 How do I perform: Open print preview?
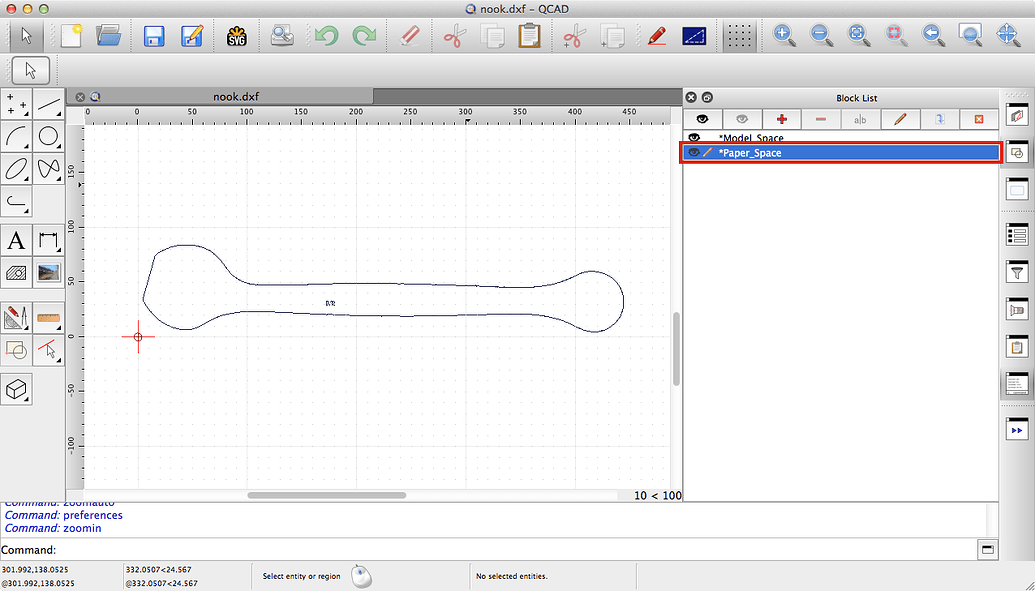[283, 36]
